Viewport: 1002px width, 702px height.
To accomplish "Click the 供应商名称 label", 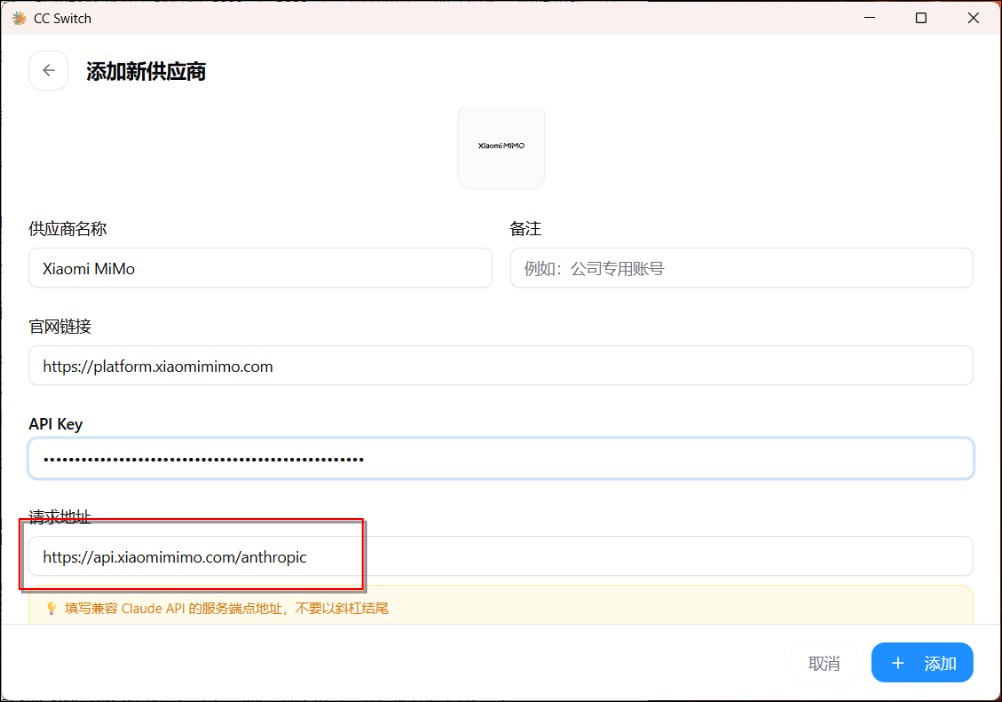I will (x=68, y=229).
